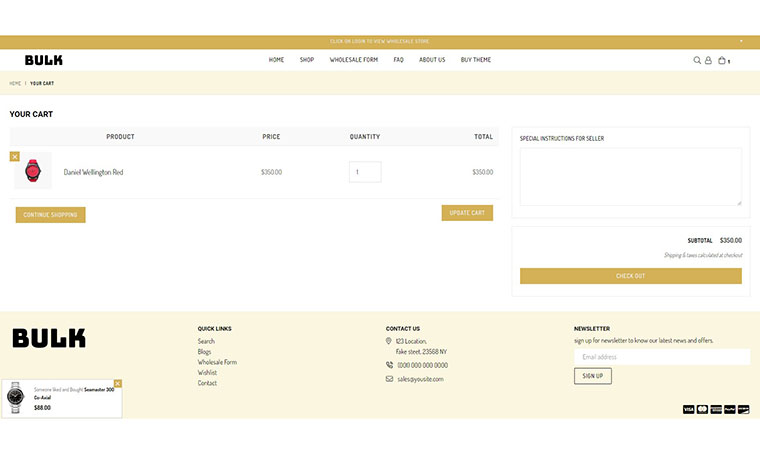Click the BULK logo in header
This screenshot has height=454, width=760.
[x=44, y=60]
